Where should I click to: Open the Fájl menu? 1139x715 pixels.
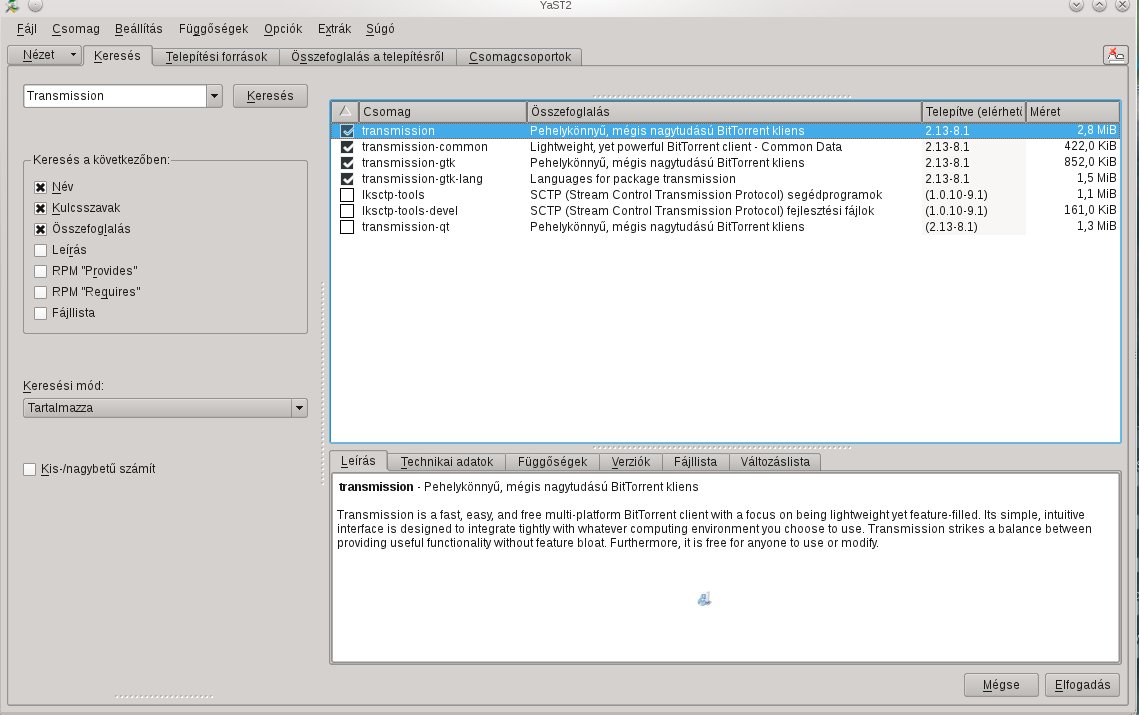[x=27, y=29]
